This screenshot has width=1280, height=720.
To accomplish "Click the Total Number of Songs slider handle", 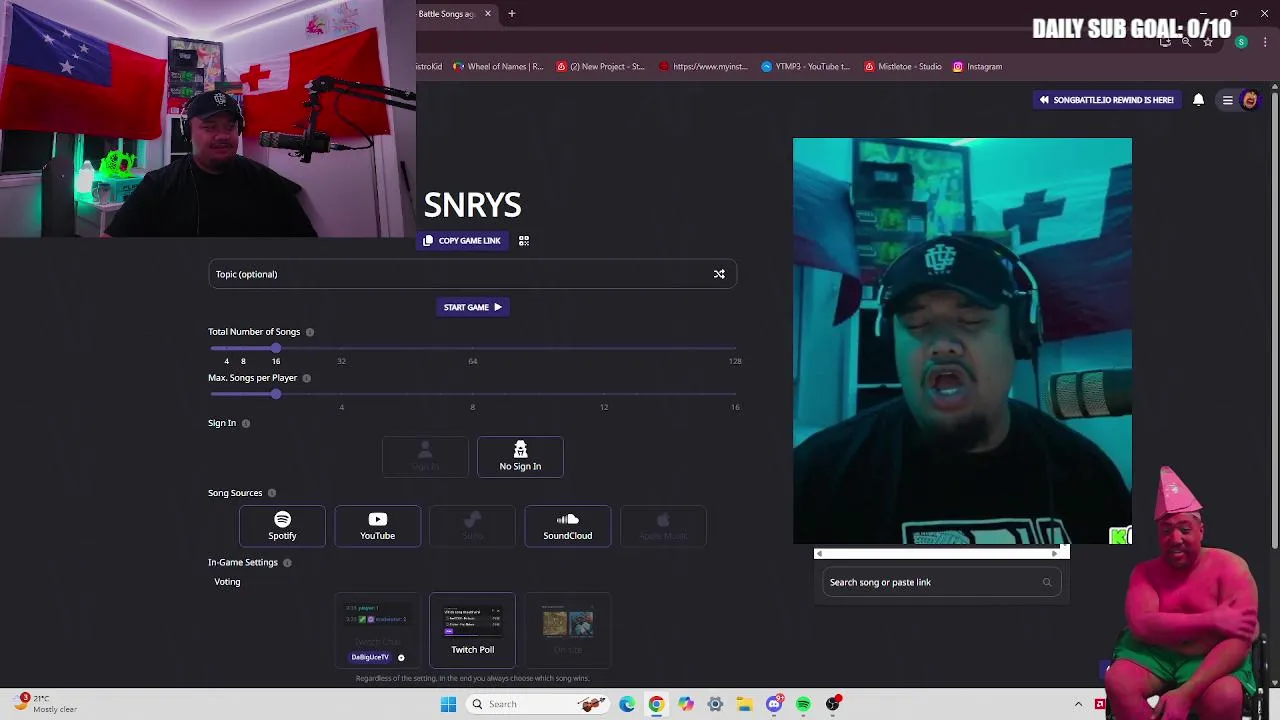I will pyautogui.click(x=276, y=348).
